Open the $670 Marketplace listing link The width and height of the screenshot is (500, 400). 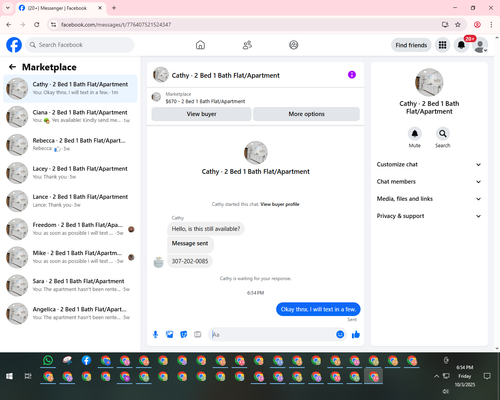[x=205, y=101]
